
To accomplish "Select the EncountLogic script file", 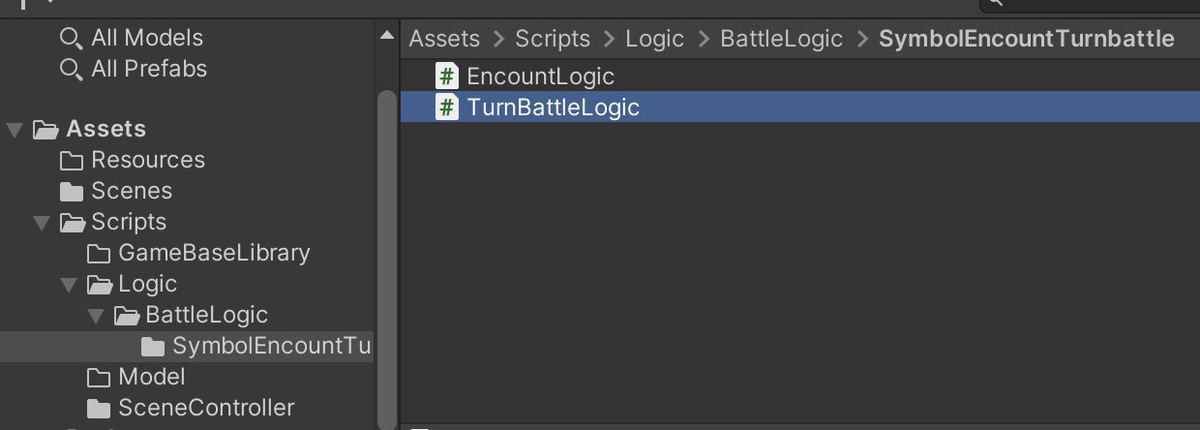I will (540, 76).
